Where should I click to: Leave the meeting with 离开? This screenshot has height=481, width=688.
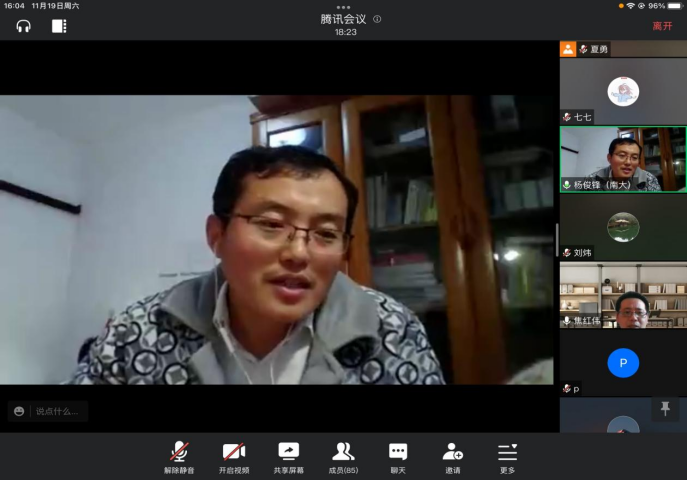tap(662, 26)
